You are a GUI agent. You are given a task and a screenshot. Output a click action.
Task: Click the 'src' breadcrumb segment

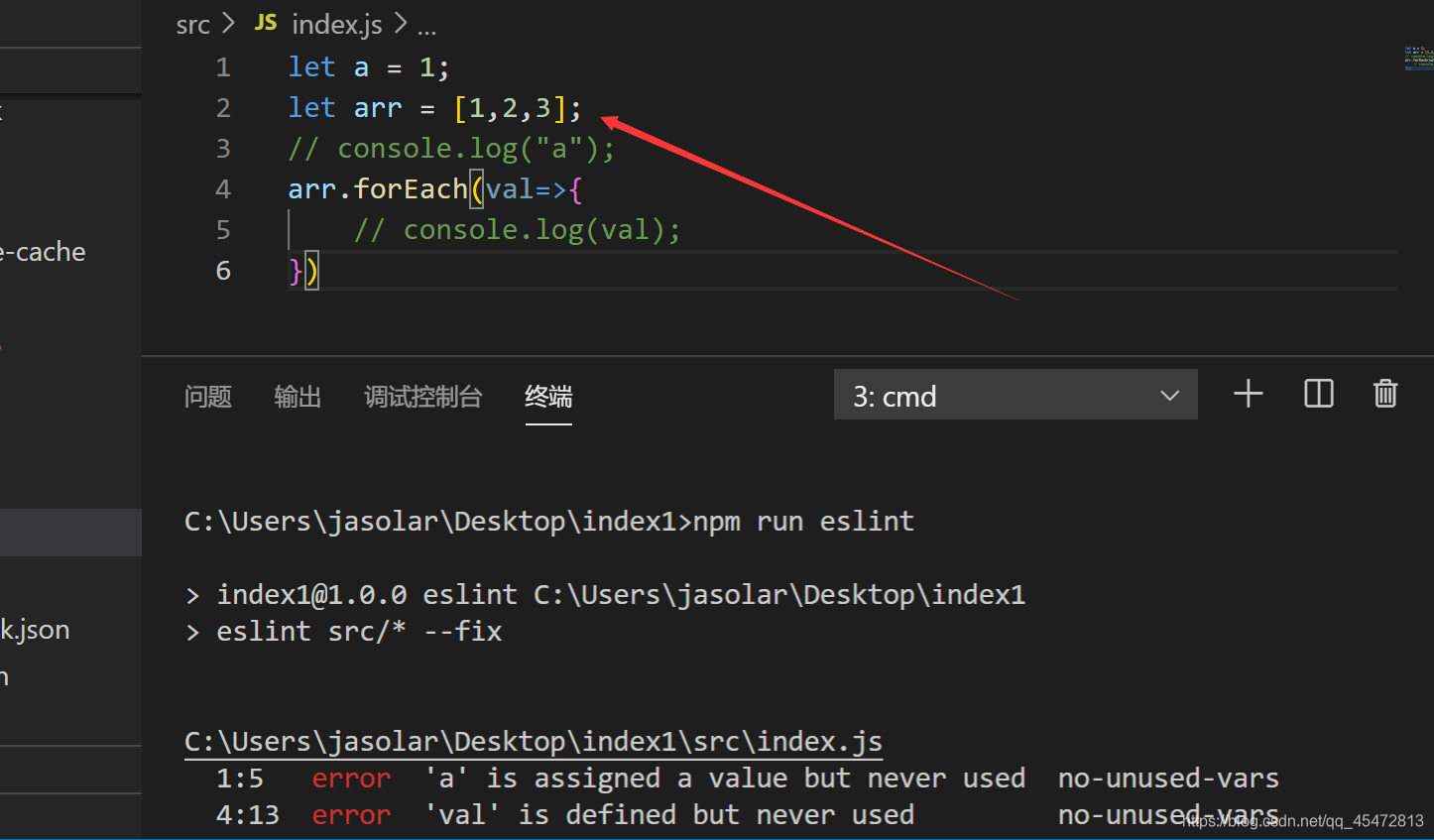[193, 24]
